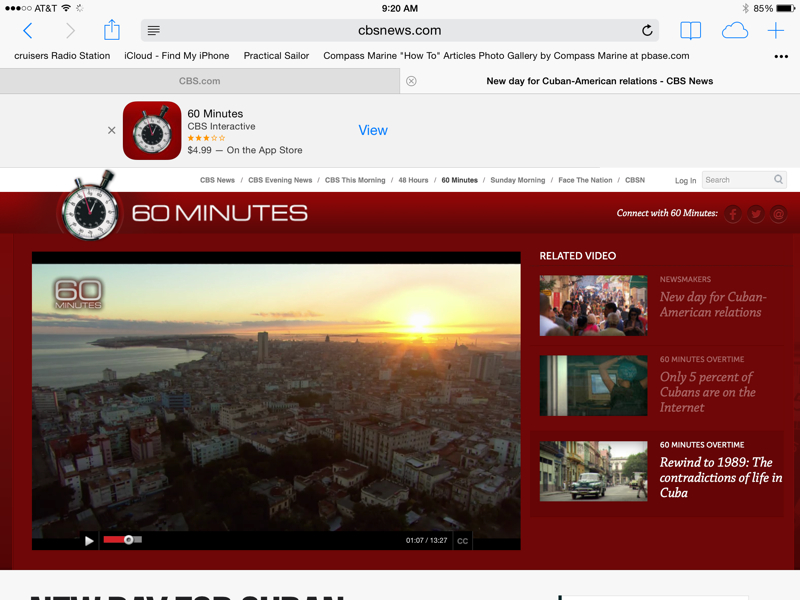Tap the Bluetooth icon in status bar

pos(745,8)
